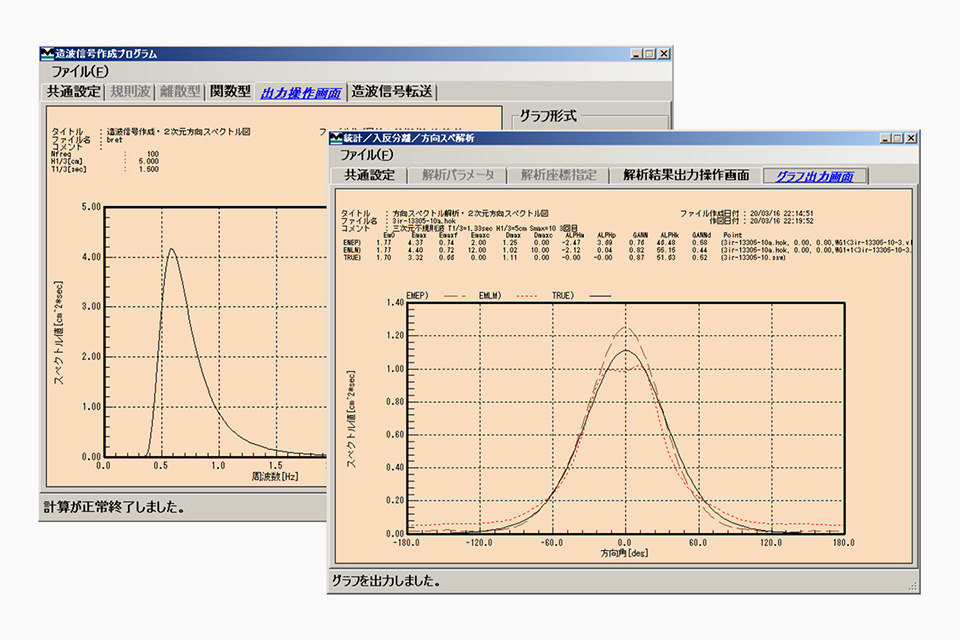
Task: Click status text グラフを出力しました。
Action: pyautogui.click(x=386, y=581)
